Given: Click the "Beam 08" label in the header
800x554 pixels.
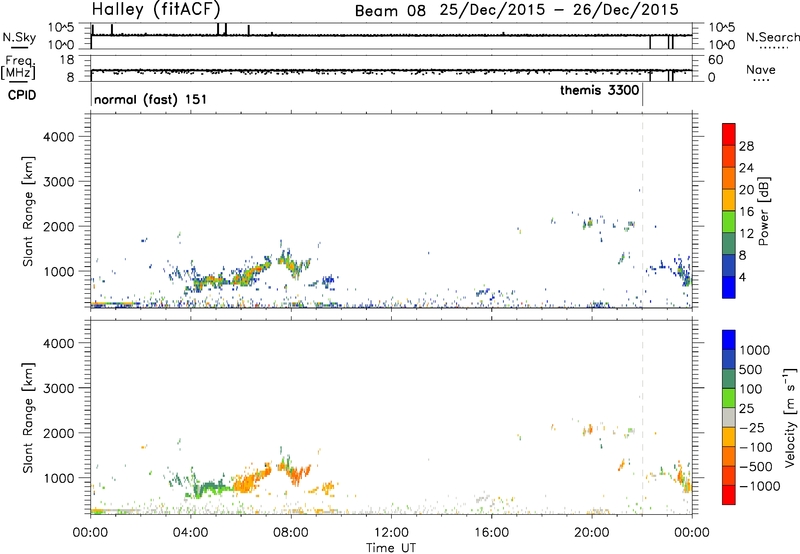Looking at the screenshot, I should 390,10.
